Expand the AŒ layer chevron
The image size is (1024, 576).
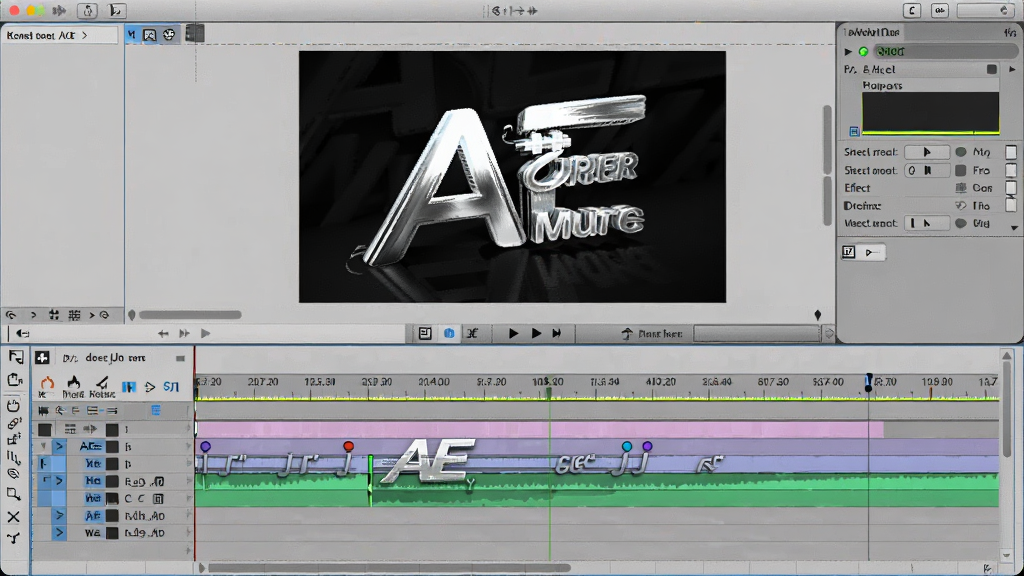coord(59,447)
